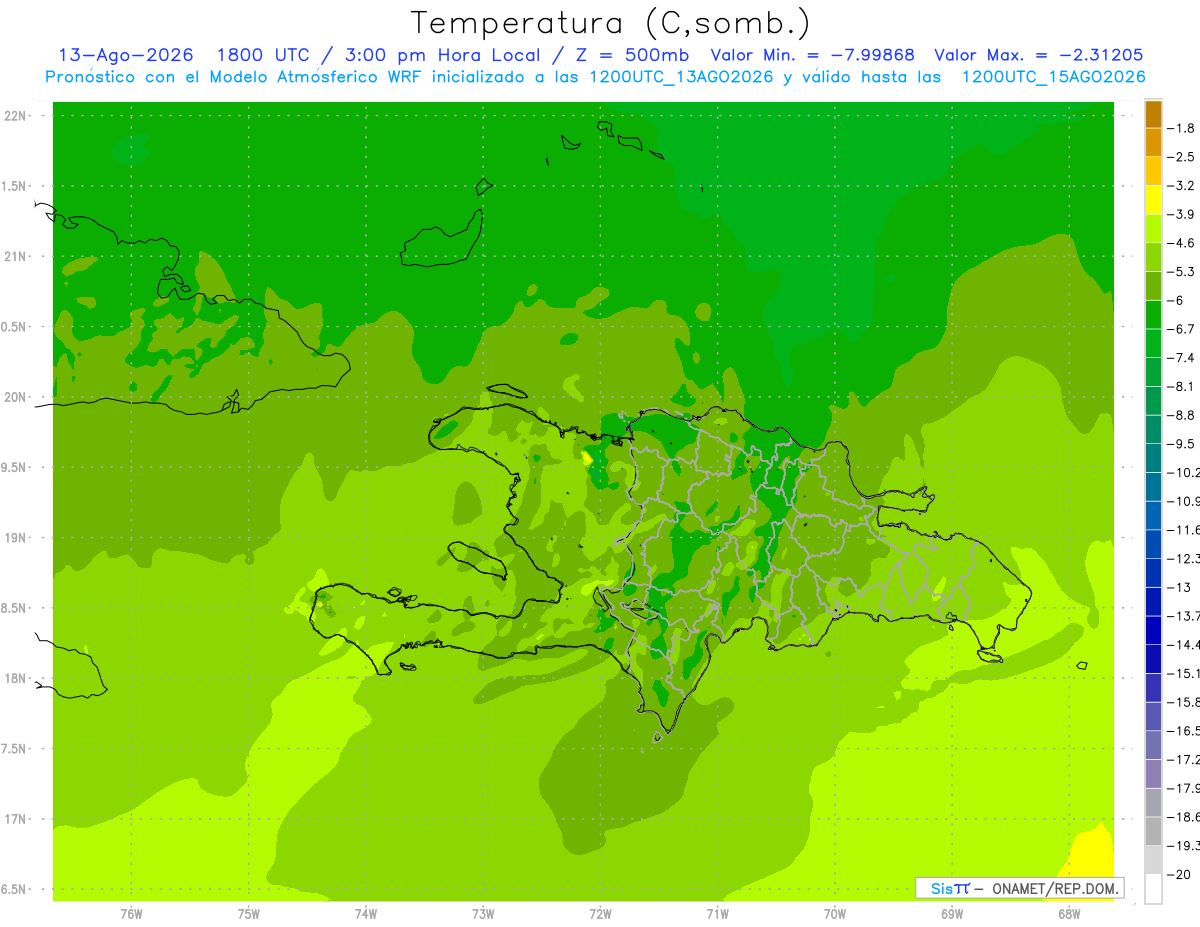Click the SisPI ONAMET/REP.DOM. logo box
1200x927 pixels.
1019,888
